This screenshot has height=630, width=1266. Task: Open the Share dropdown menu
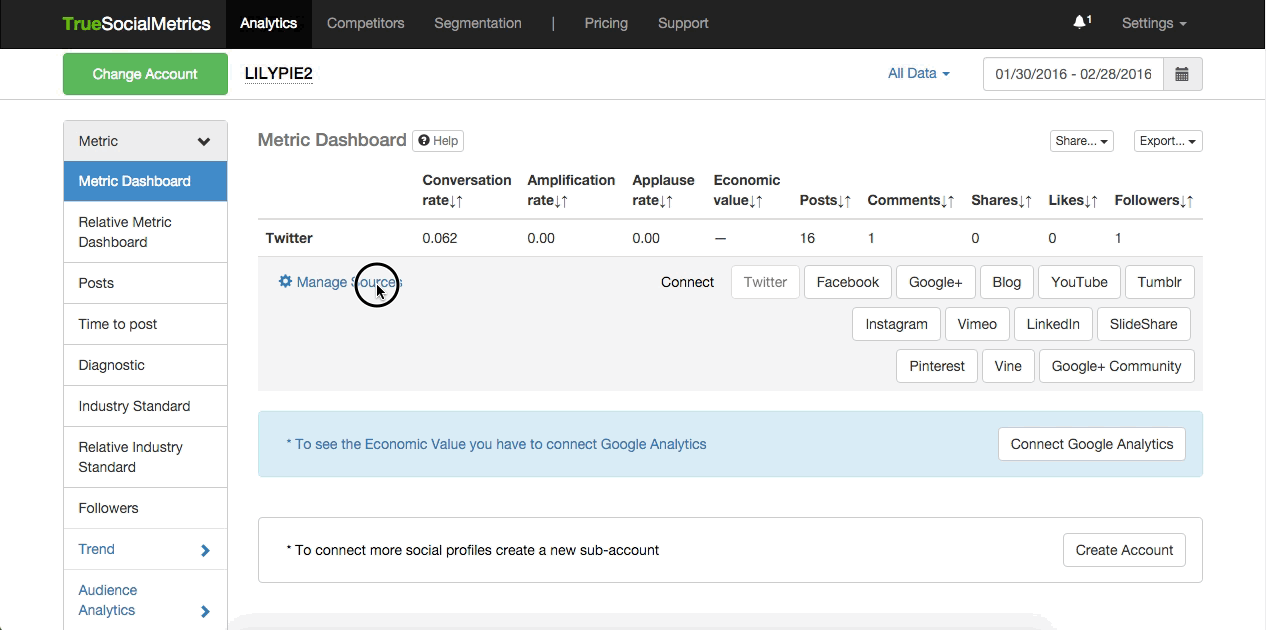tap(1082, 141)
